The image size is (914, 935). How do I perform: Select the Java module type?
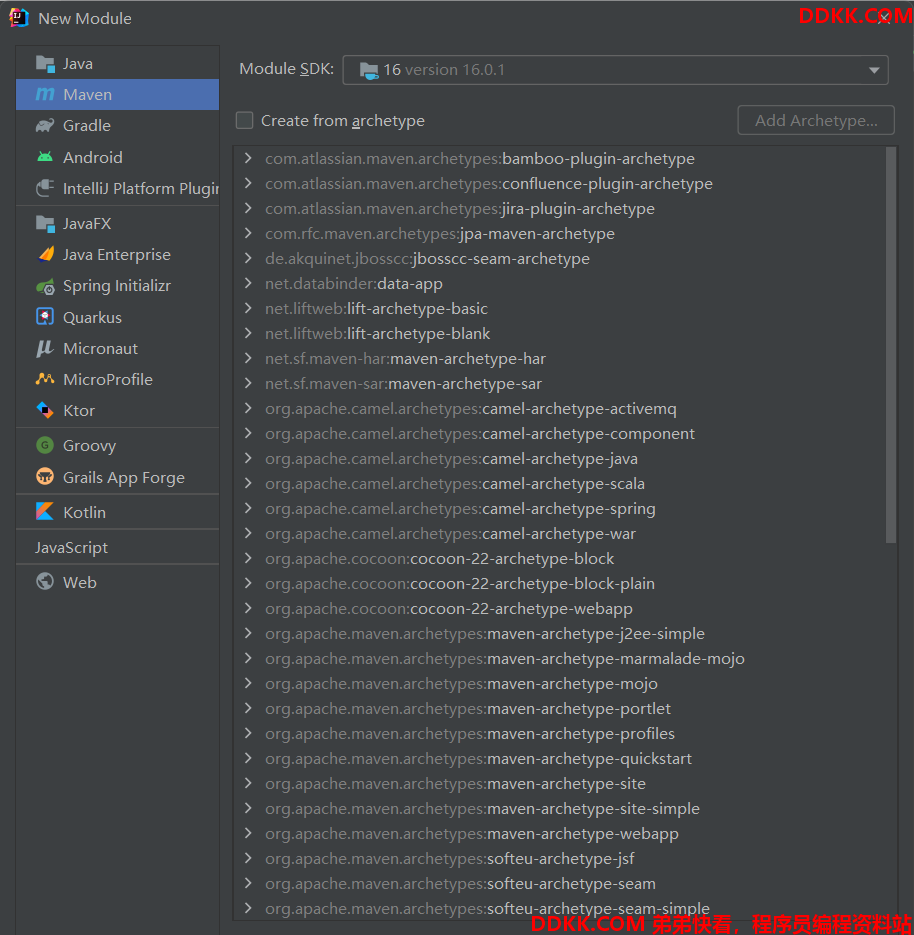117,63
